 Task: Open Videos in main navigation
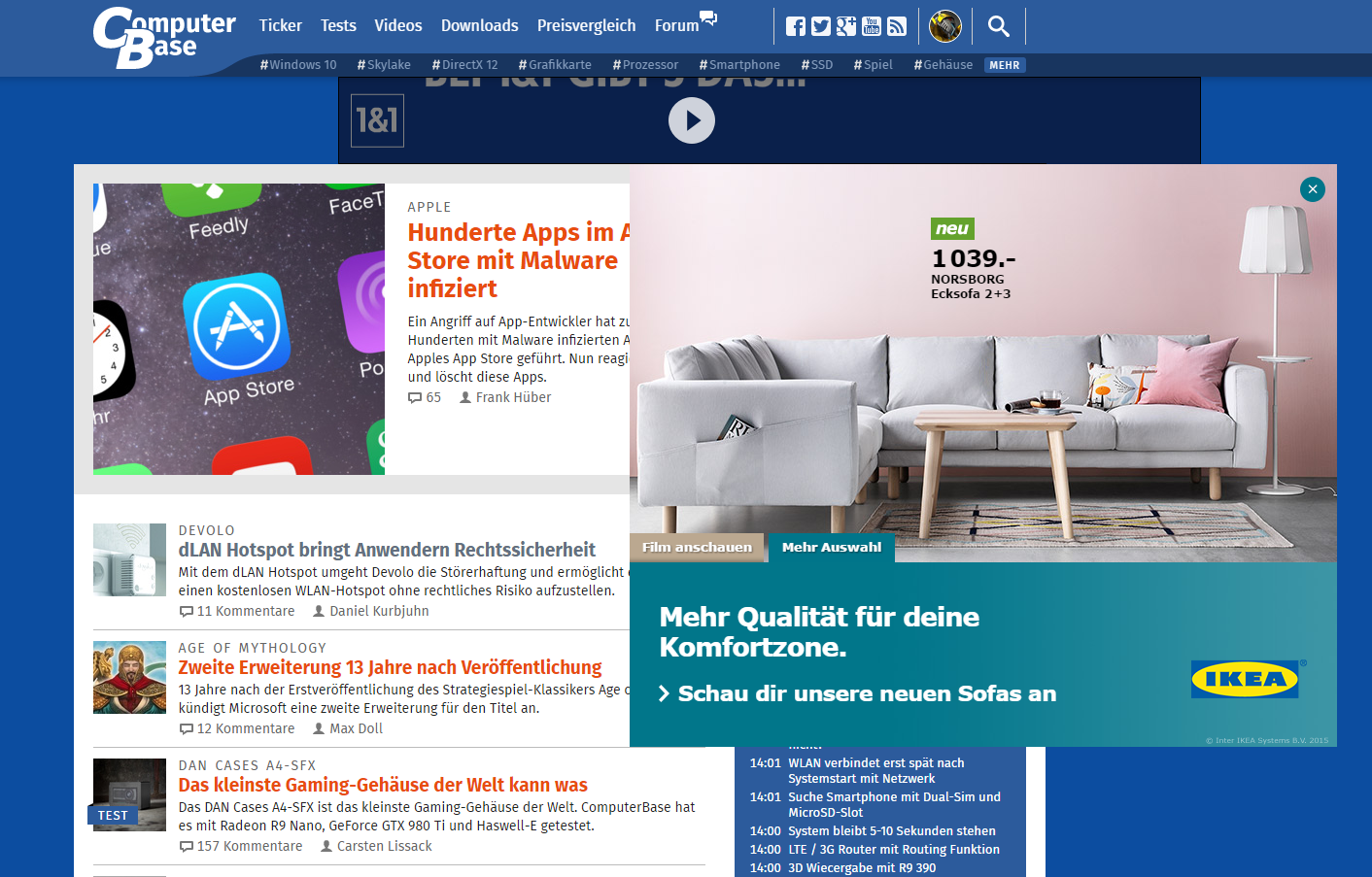[398, 25]
